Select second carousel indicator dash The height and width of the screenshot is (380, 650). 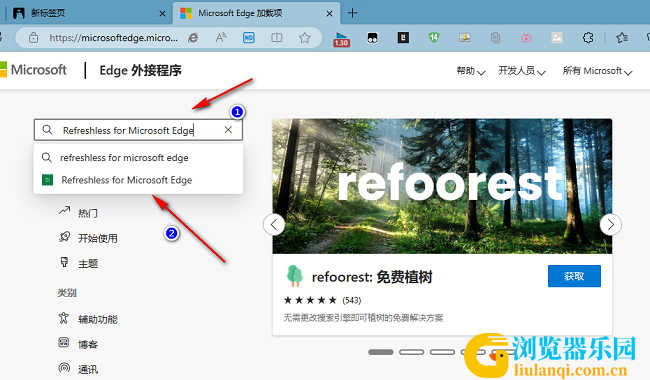pyautogui.click(x=411, y=352)
